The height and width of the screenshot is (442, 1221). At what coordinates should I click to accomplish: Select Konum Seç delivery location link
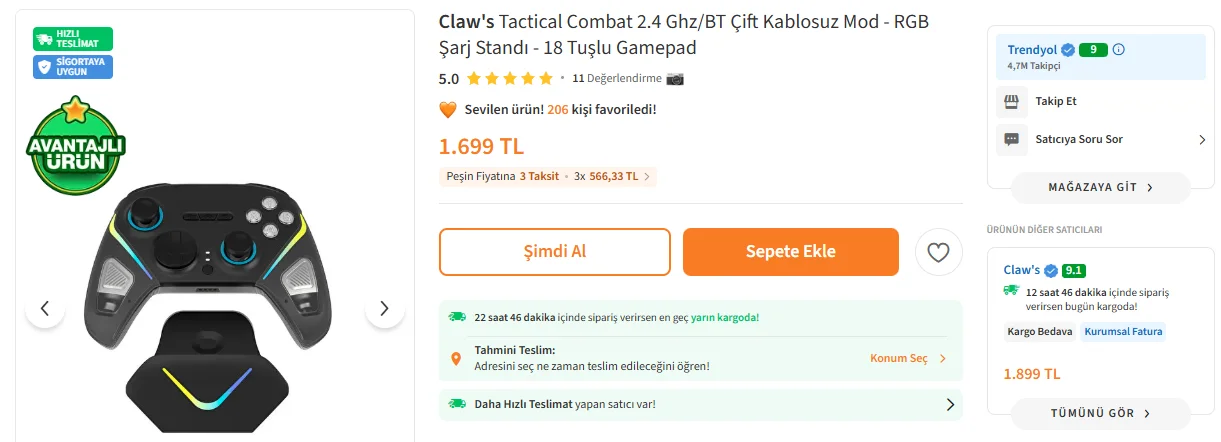coord(907,358)
